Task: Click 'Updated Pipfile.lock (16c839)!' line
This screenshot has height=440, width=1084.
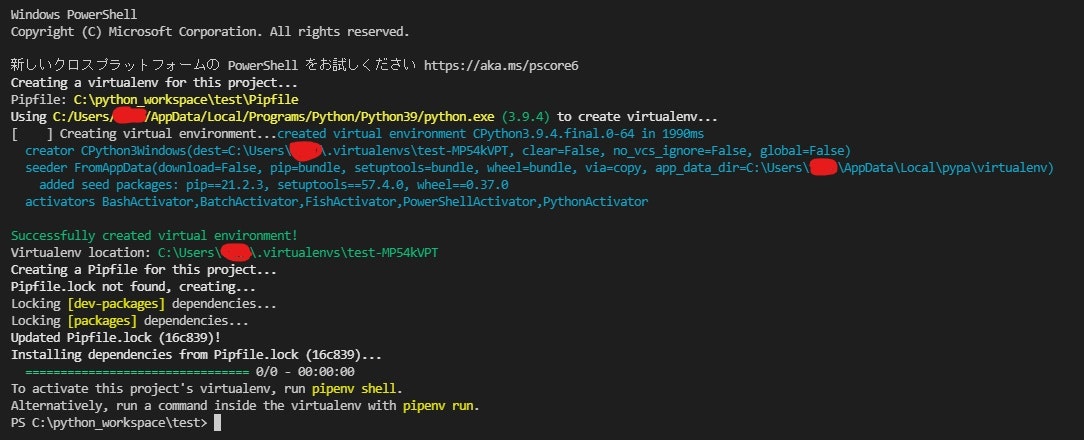Action: pos(116,338)
